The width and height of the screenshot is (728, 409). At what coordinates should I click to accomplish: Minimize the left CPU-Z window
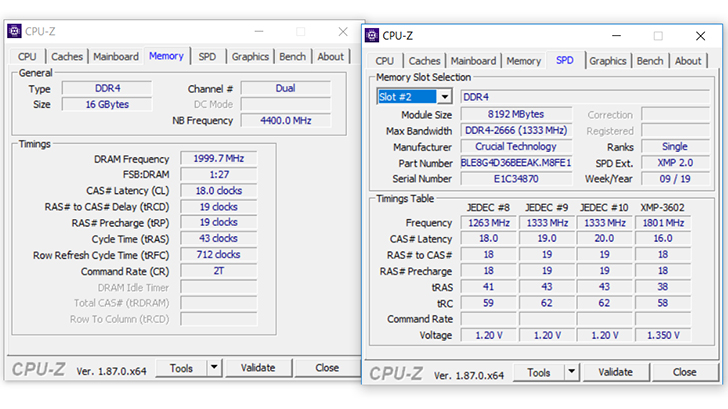259,32
